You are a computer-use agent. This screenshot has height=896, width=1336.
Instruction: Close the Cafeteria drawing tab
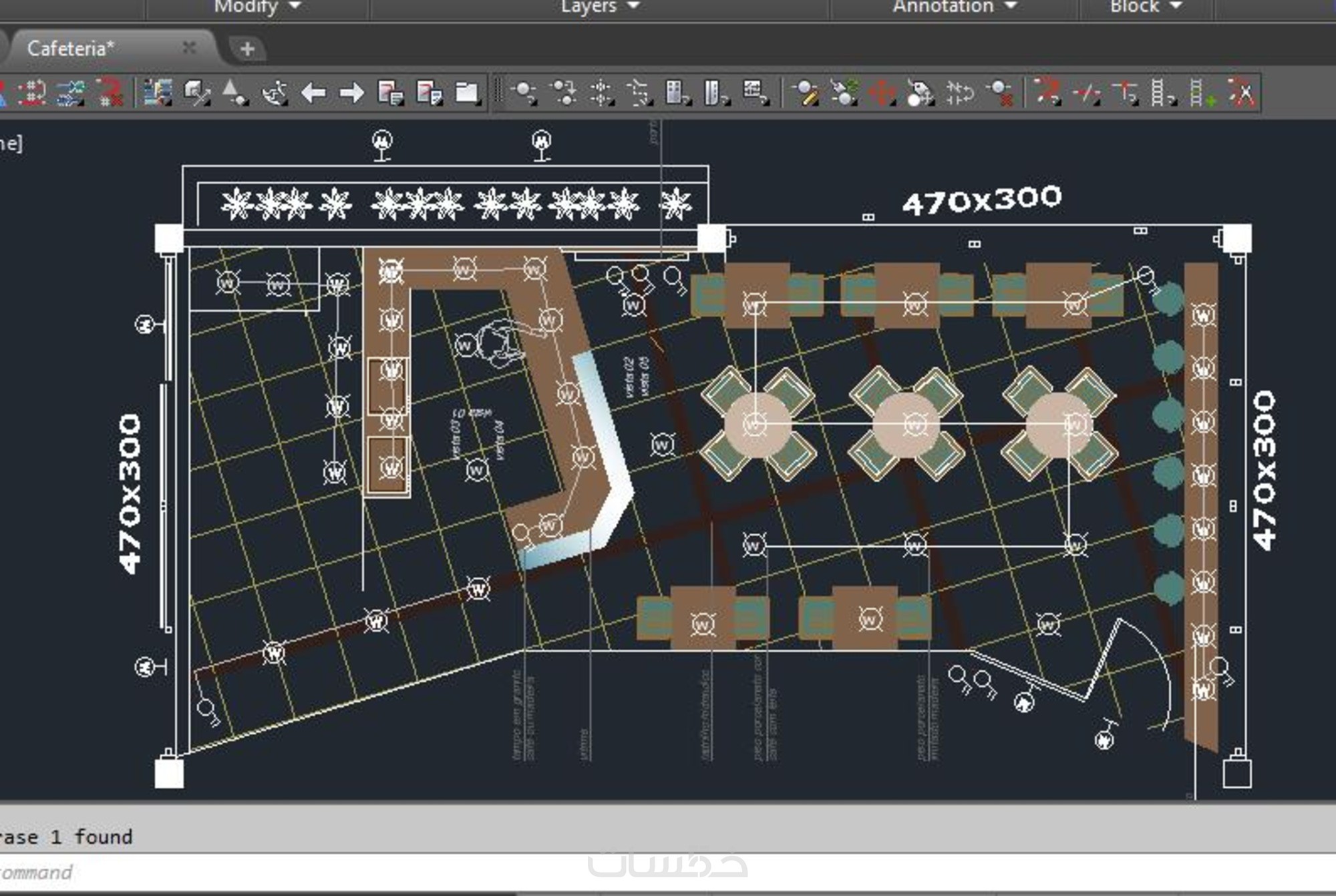coord(189,47)
